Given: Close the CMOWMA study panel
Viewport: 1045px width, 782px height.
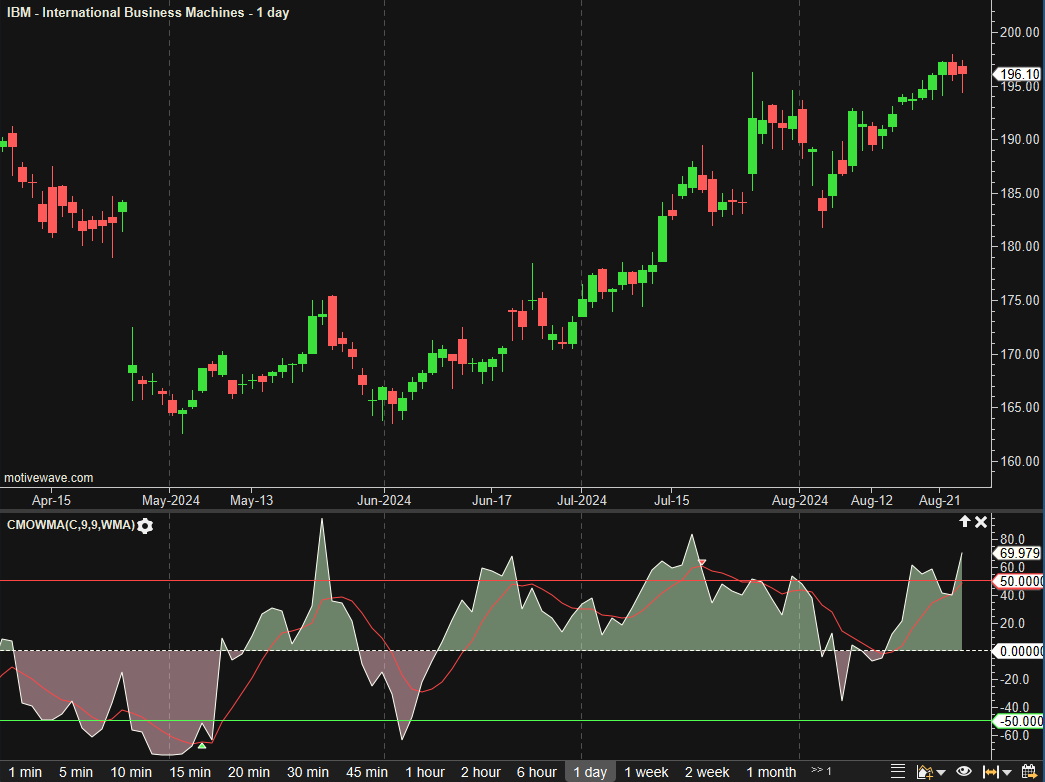Looking at the screenshot, I should point(981,522).
